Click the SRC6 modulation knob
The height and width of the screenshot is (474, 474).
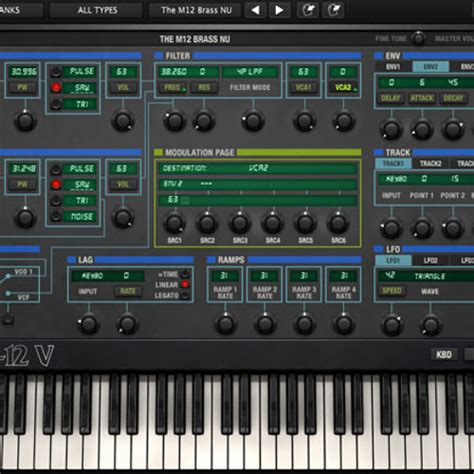[338, 223]
